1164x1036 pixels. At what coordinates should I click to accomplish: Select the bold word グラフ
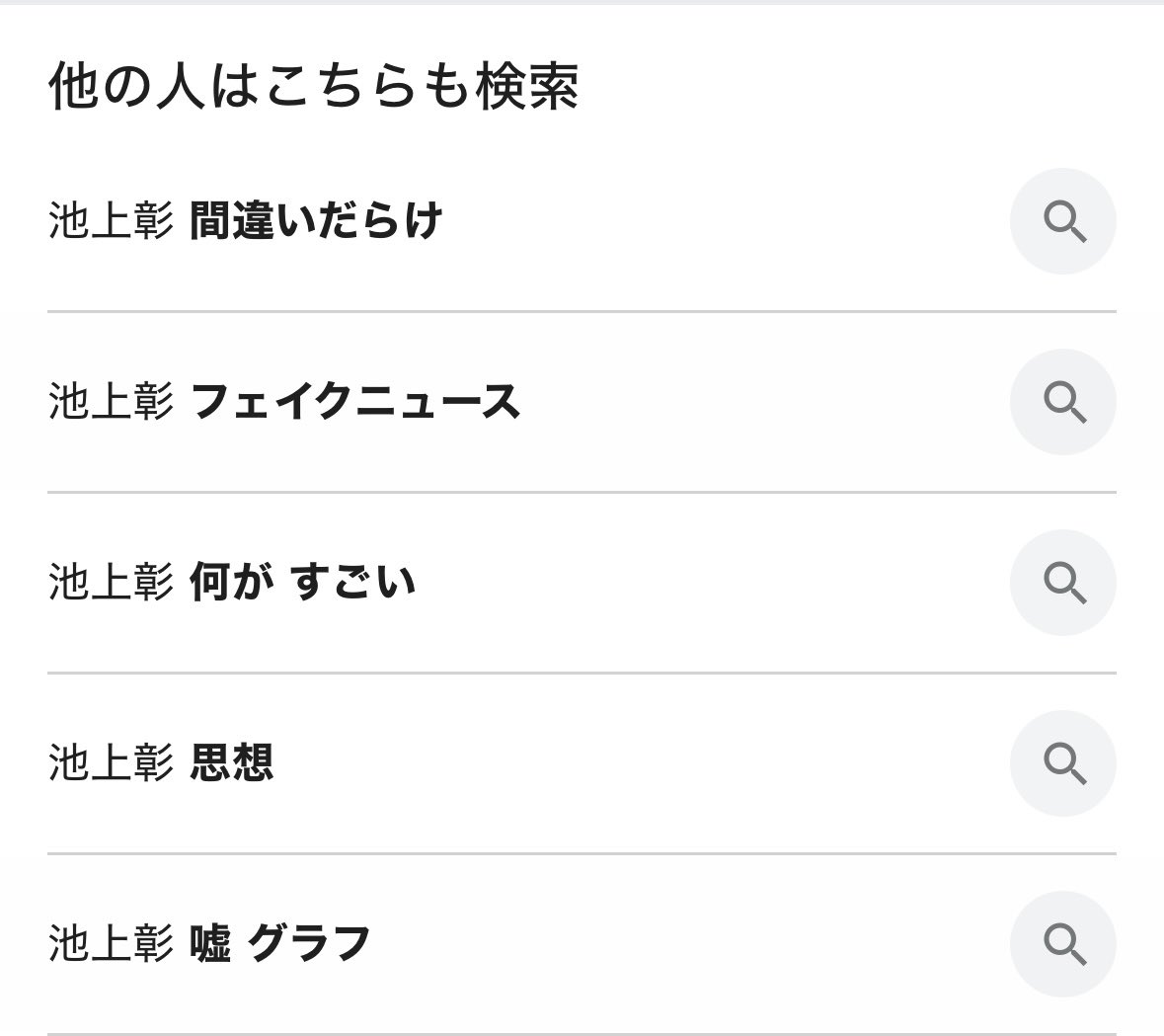pos(309,944)
